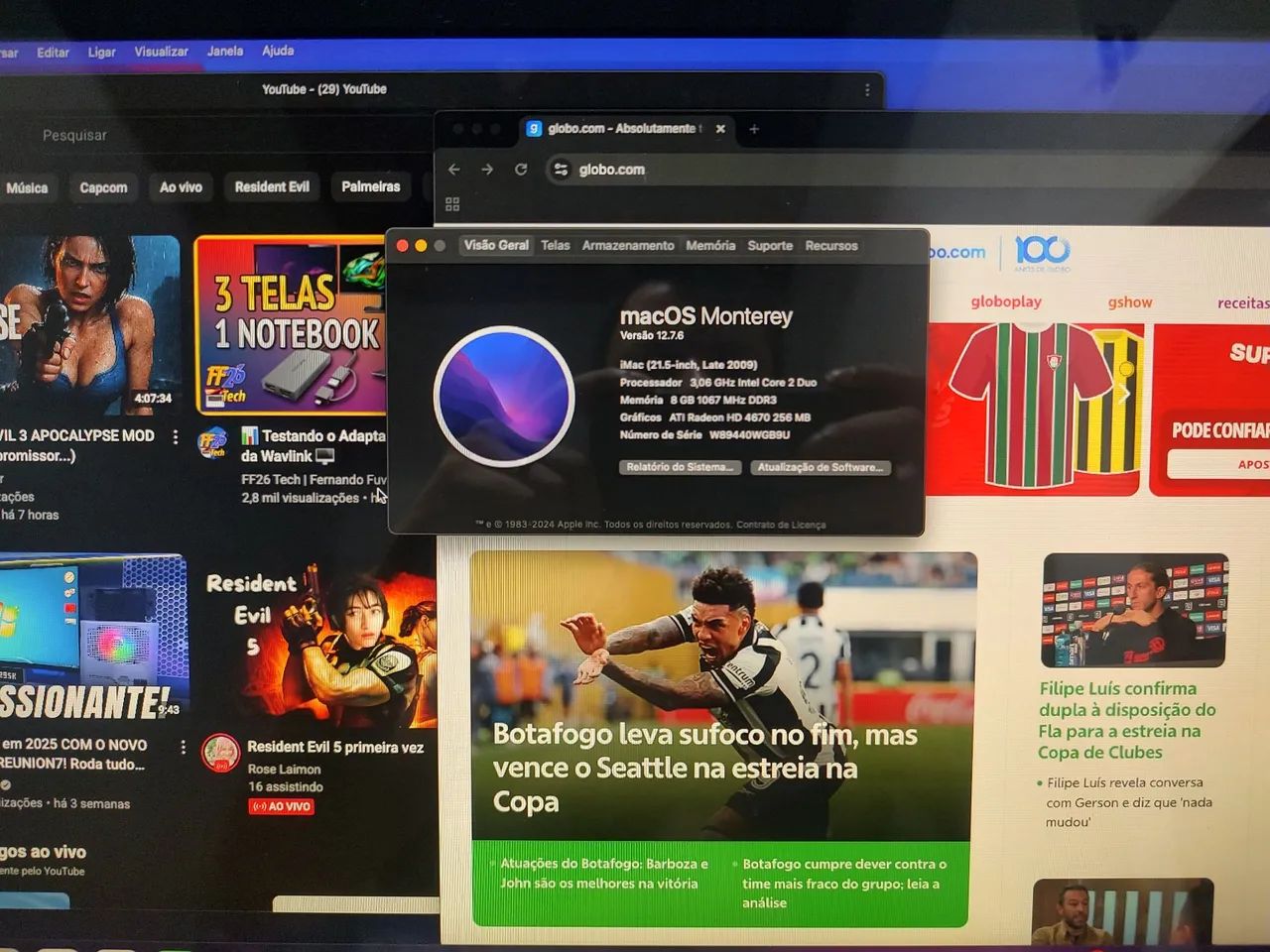
Task: Open the Testando o Adaptador da Wavlink title
Action: (313, 446)
